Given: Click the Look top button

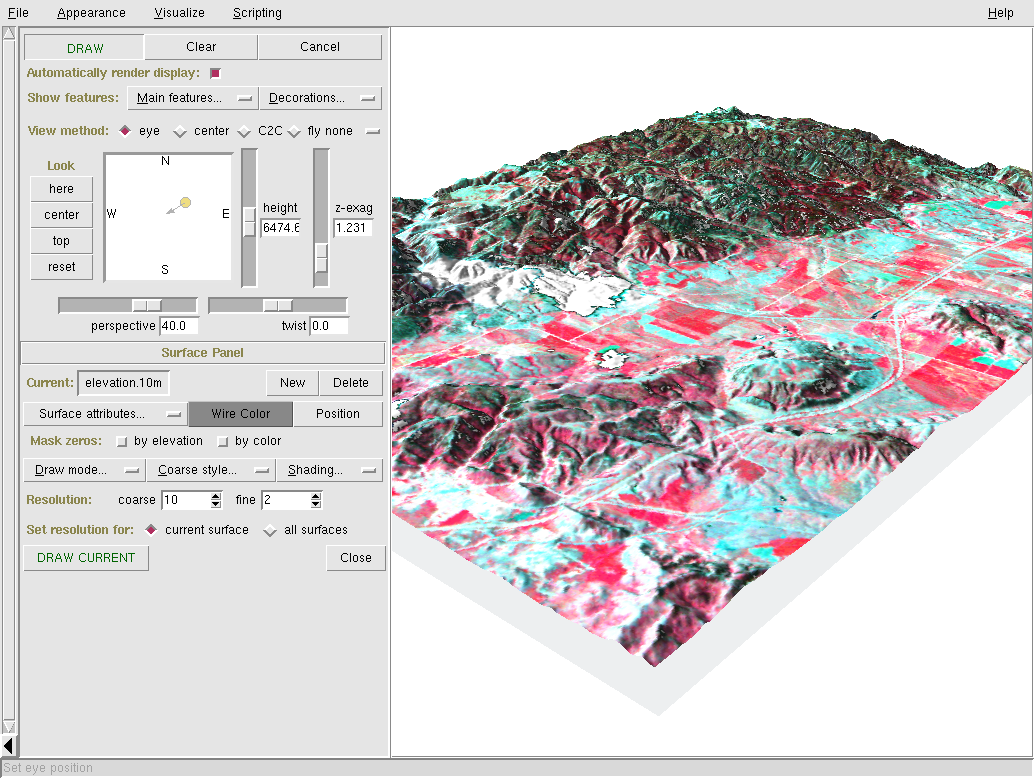Looking at the screenshot, I should tap(61, 241).
